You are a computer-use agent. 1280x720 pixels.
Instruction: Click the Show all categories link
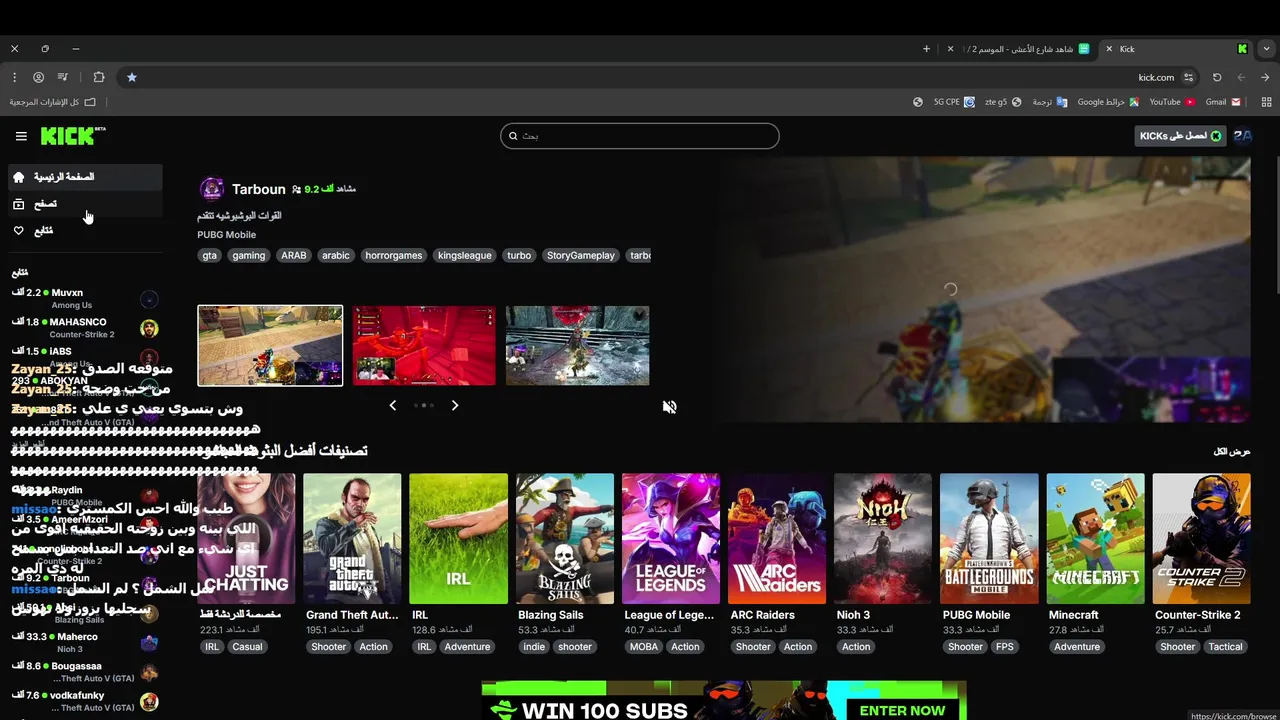tap(1232, 451)
